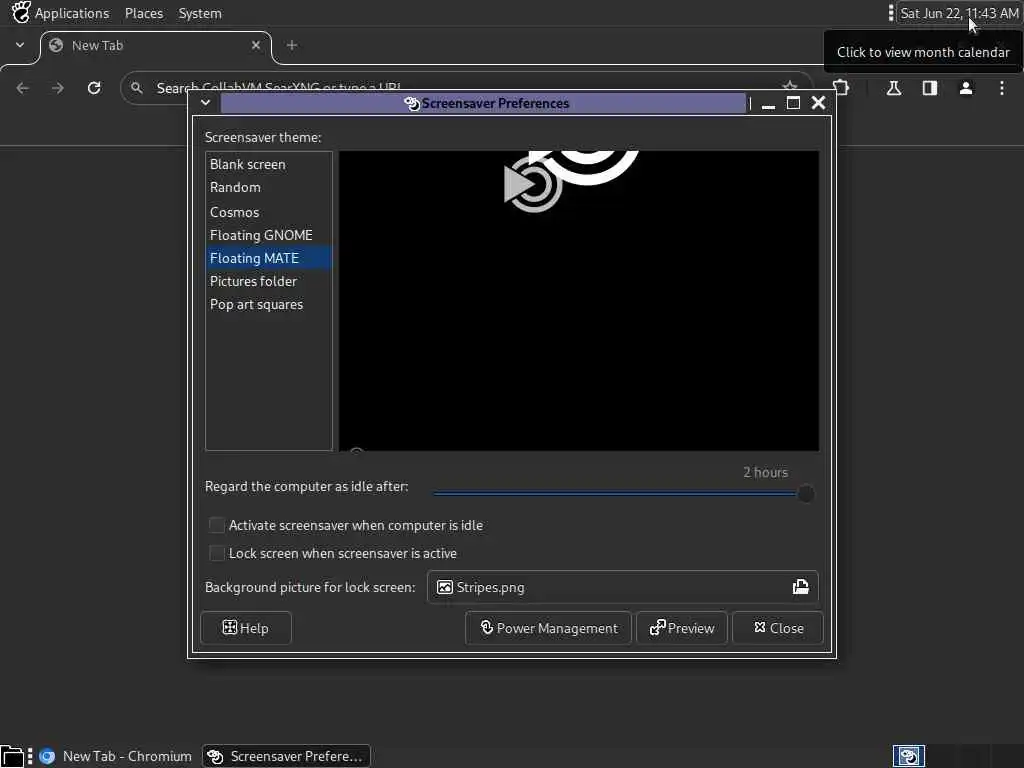The height and width of the screenshot is (768, 1024).
Task: Go forward in Chromium
Action: pos(58,88)
